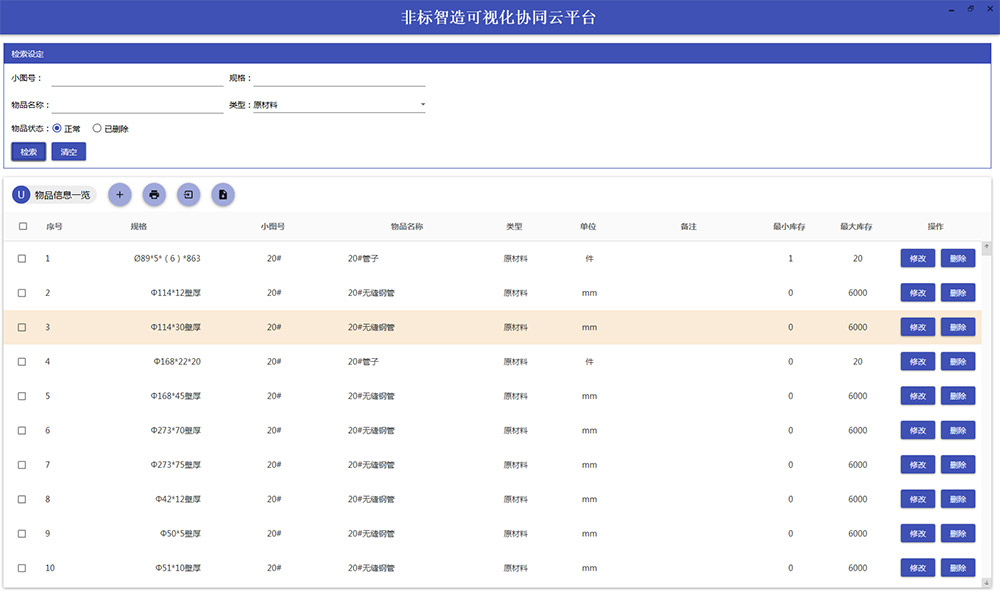The width and height of the screenshot is (1000, 591).
Task: Click the export/import arrow icon in the toolbar
Action: tap(188, 194)
